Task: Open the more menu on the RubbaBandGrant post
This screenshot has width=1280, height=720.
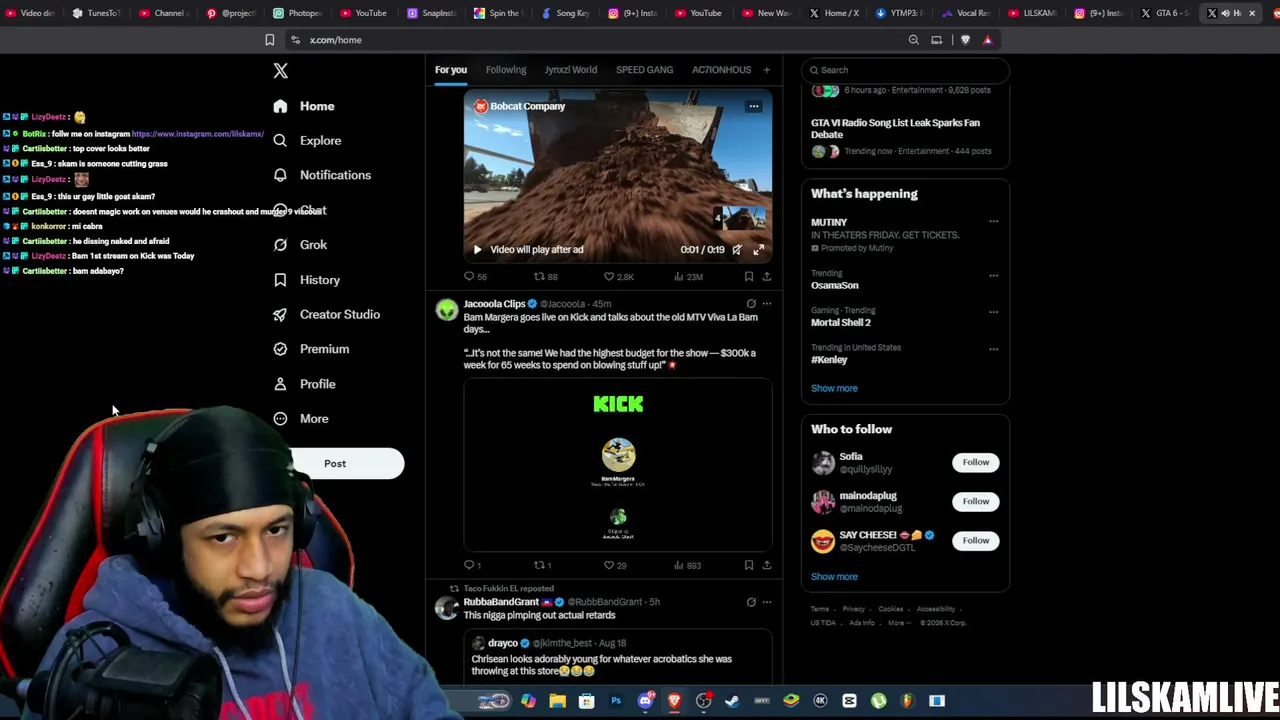Action: pyautogui.click(x=767, y=602)
